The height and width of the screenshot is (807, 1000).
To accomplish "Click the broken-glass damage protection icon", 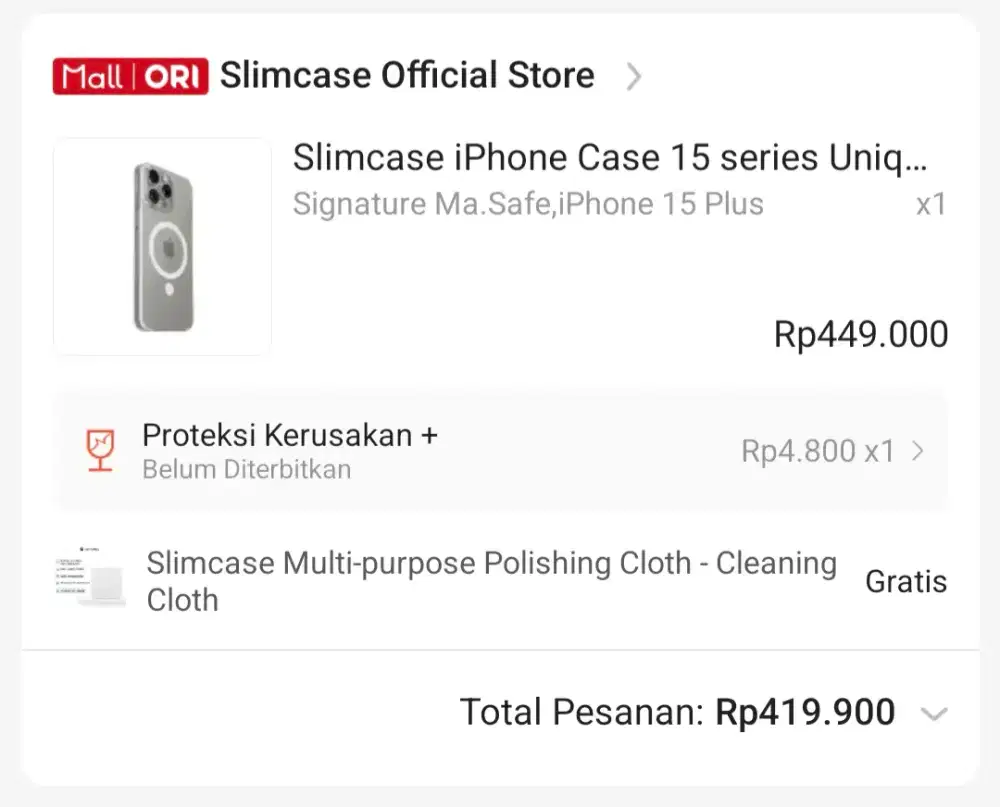I will [100, 450].
